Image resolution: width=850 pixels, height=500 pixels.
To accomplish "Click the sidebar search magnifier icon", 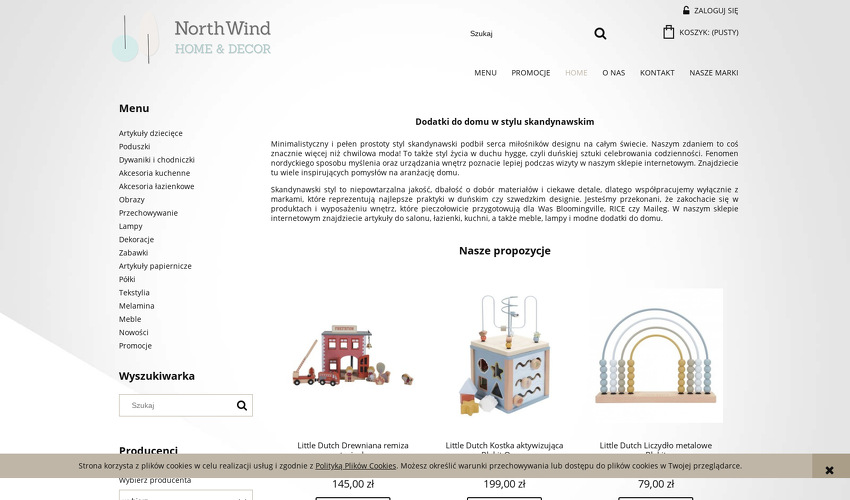I will (x=242, y=406).
